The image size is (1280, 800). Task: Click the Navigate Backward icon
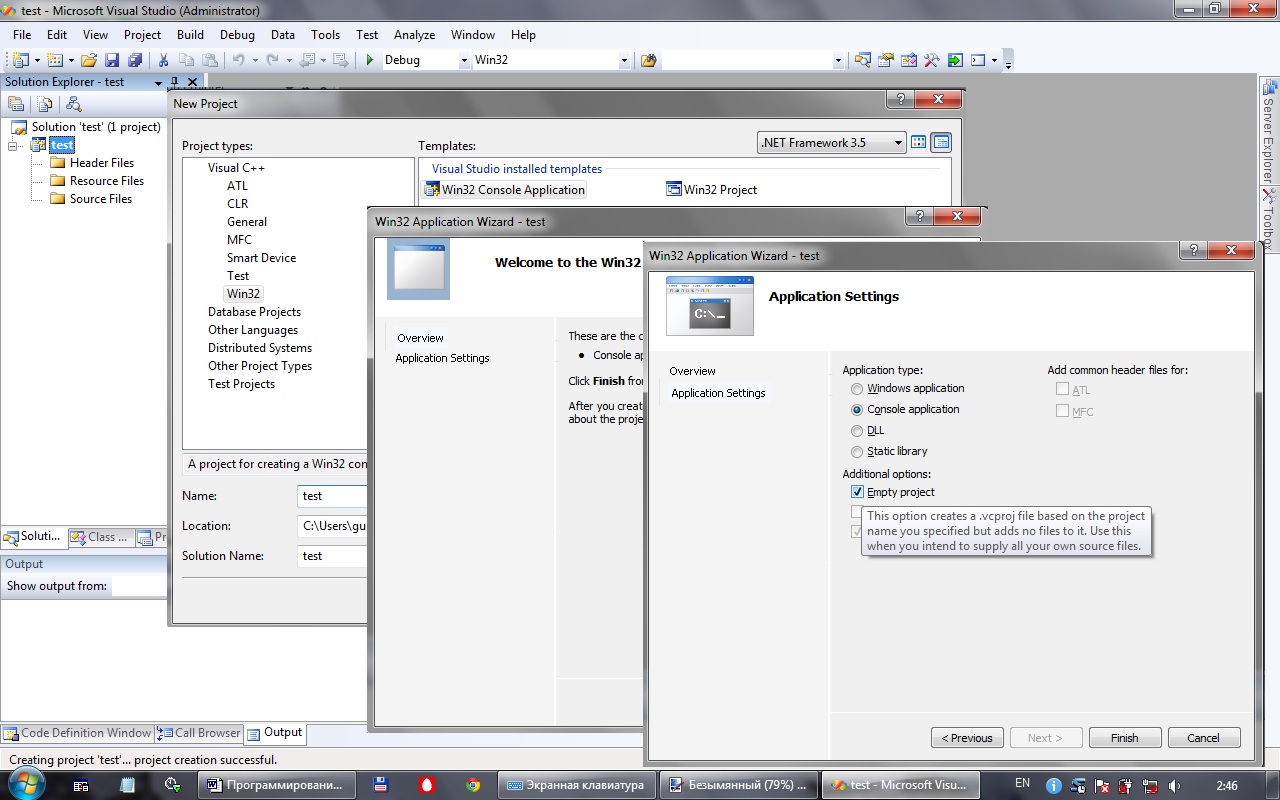(307, 60)
